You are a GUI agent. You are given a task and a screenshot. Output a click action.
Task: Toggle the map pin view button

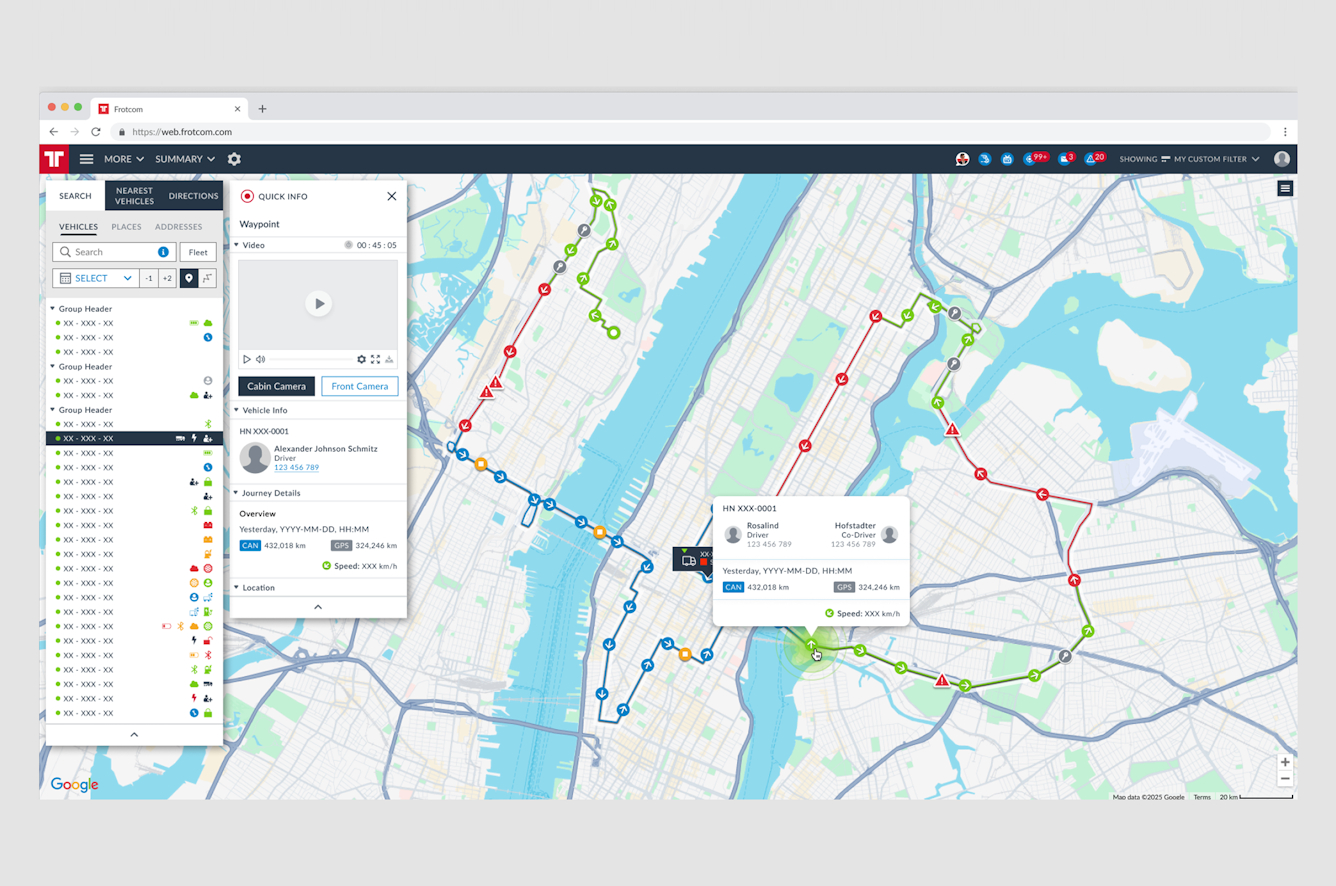click(188, 278)
